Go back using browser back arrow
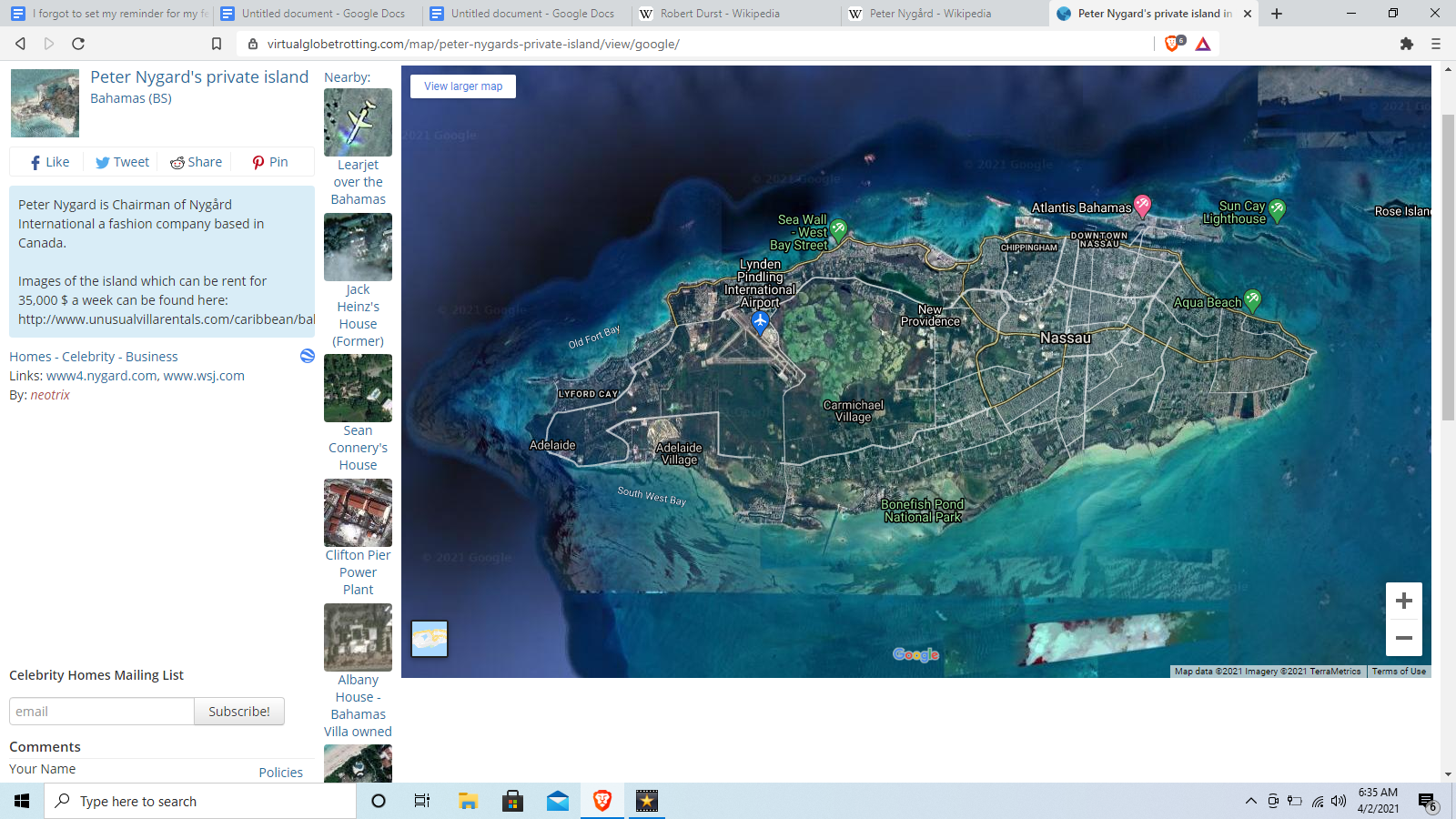1456x819 pixels. (x=20, y=44)
